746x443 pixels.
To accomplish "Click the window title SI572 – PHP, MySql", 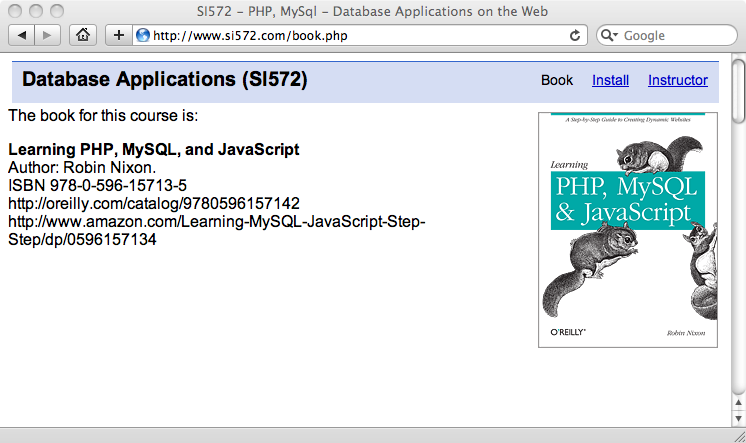I will coord(373,11).
